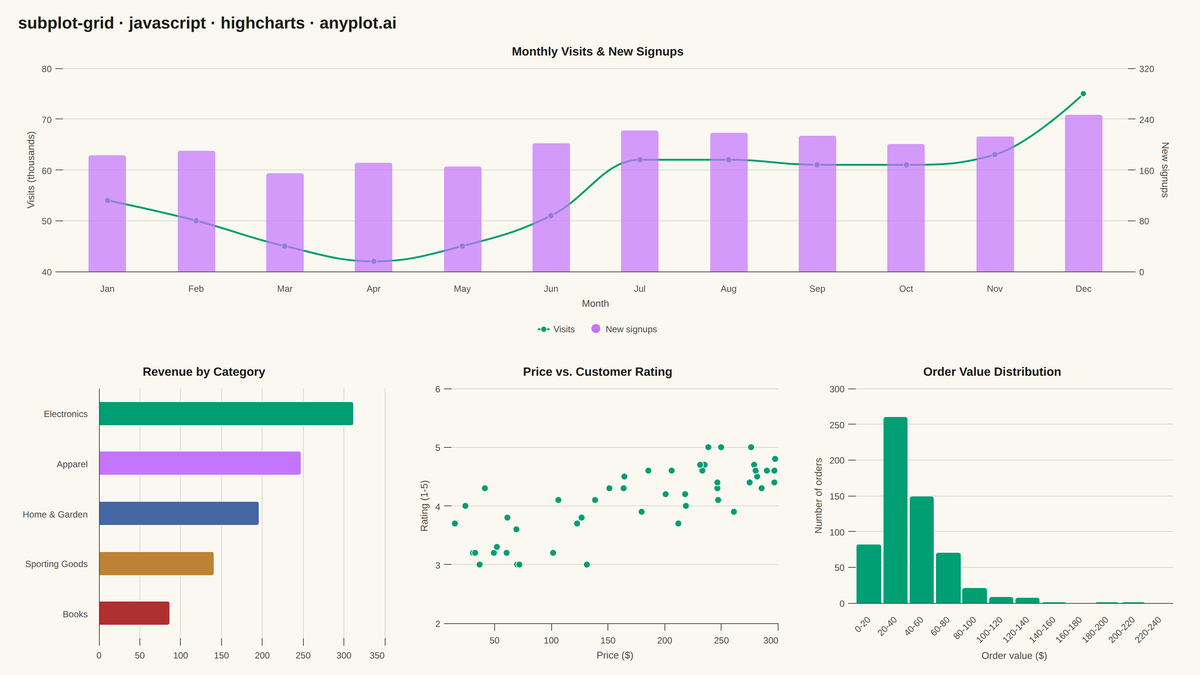This screenshot has height=675, width=1200.
Task: Click the Month axis title
Action: click(595, 303)
